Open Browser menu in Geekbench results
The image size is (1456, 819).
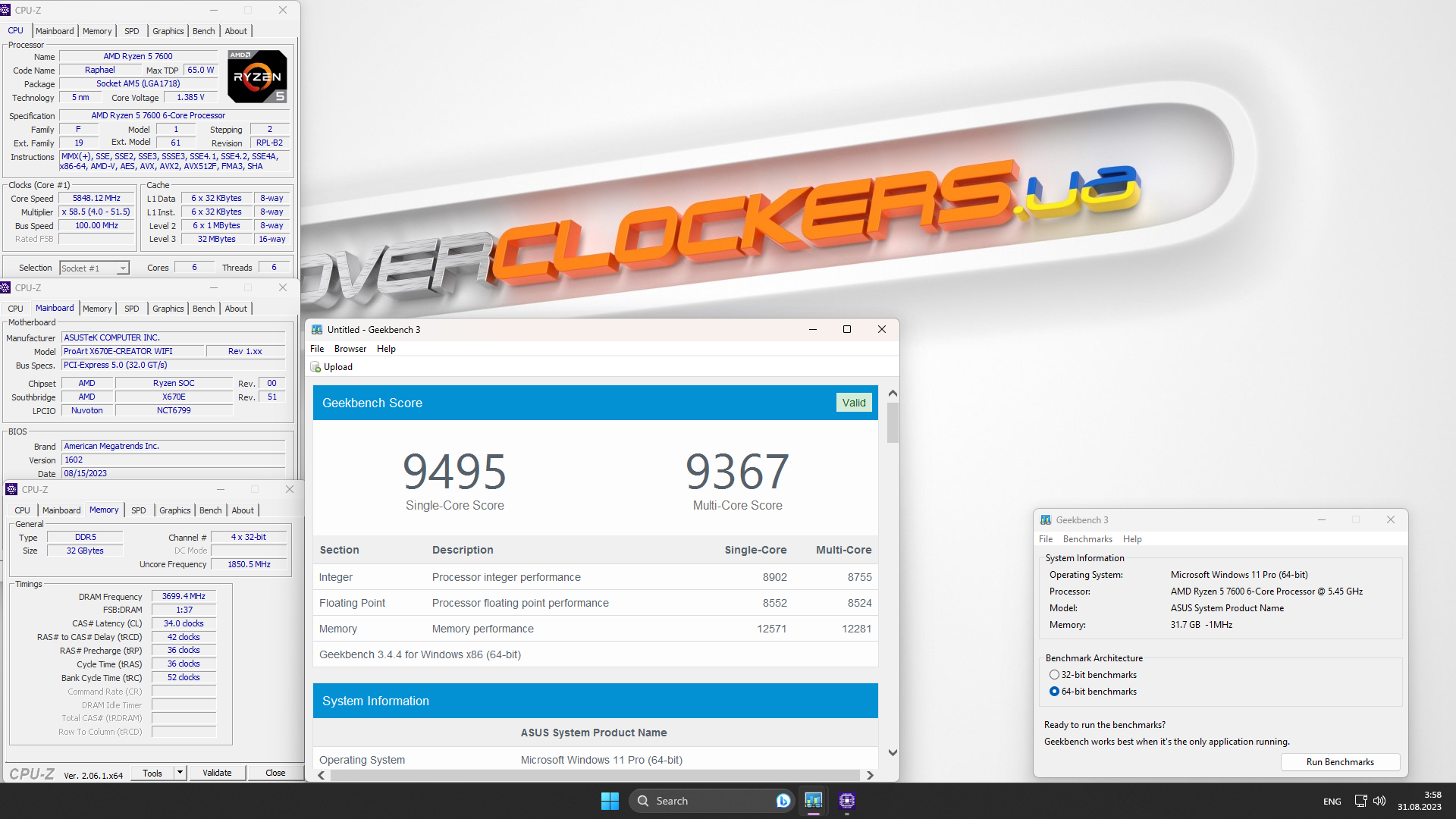(x=350, y=349)
